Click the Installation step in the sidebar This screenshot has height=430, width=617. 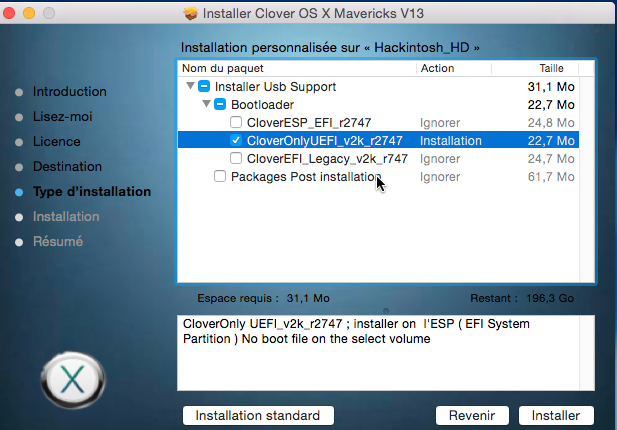click(66, 216)
